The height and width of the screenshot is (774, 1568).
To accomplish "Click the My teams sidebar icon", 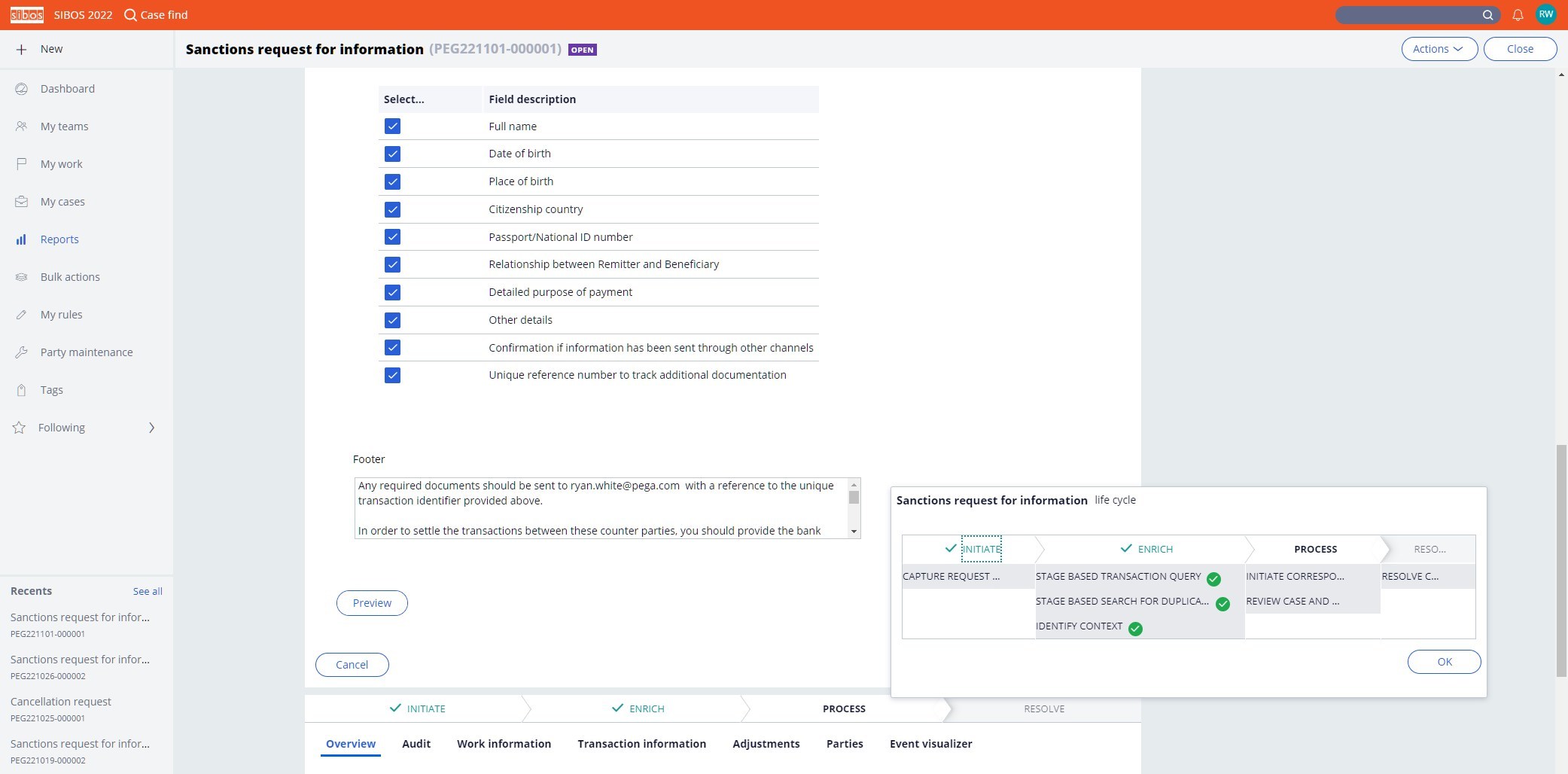I will (x=22, y=126).
